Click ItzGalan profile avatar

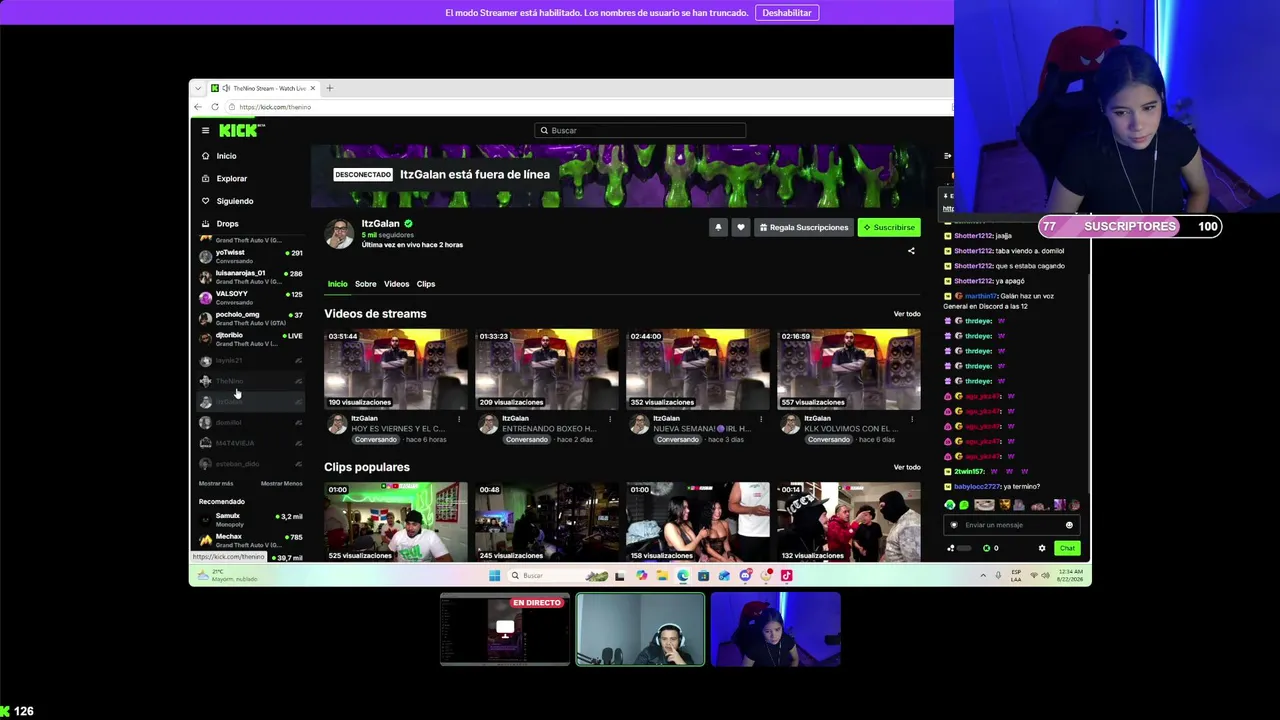coord(339,234)
